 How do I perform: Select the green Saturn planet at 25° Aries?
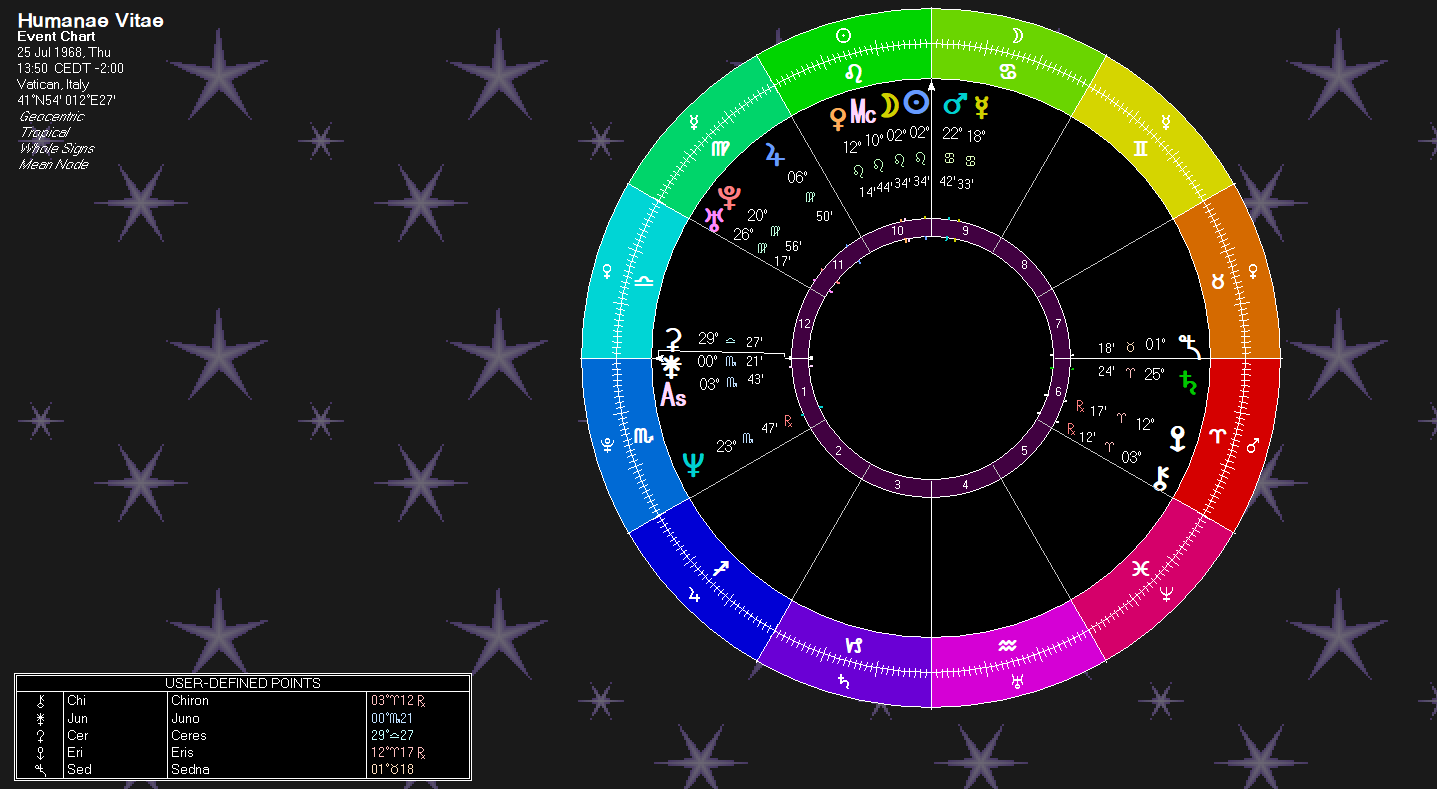coord(1189,381)
